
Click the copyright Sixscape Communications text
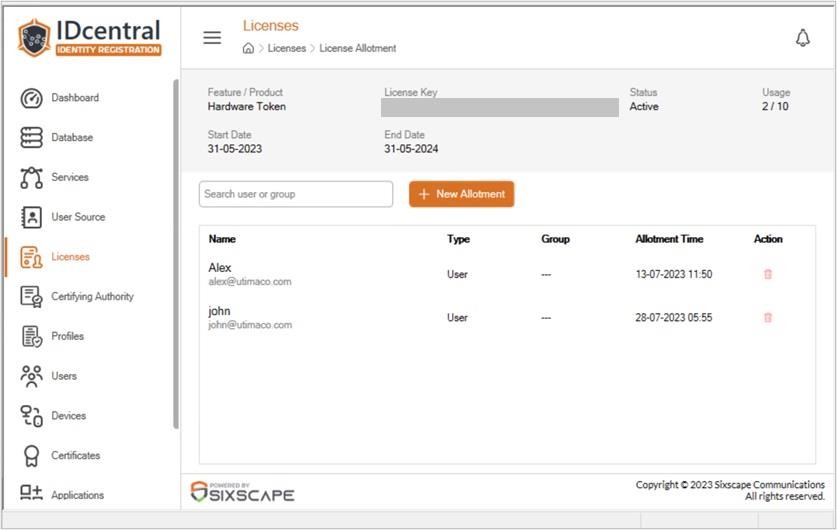[x=730, y=485]
